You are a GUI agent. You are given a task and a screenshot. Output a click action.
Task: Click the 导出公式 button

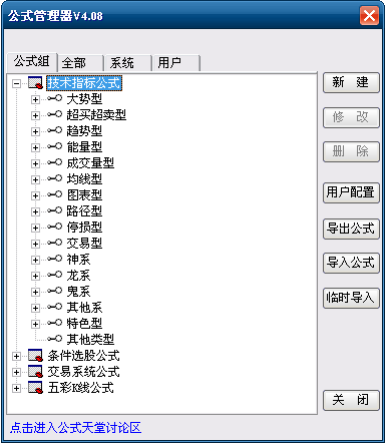click(351, 229)
